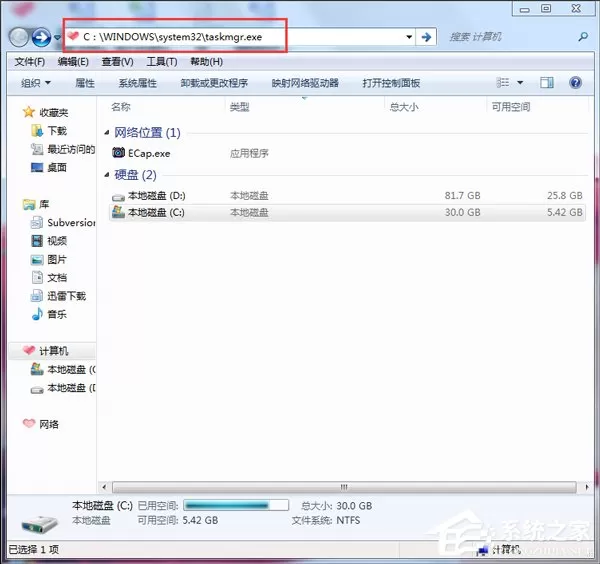Open the view options dropdown arrow
Viewport: 600px width, 564px height.
tap(520, 83)
